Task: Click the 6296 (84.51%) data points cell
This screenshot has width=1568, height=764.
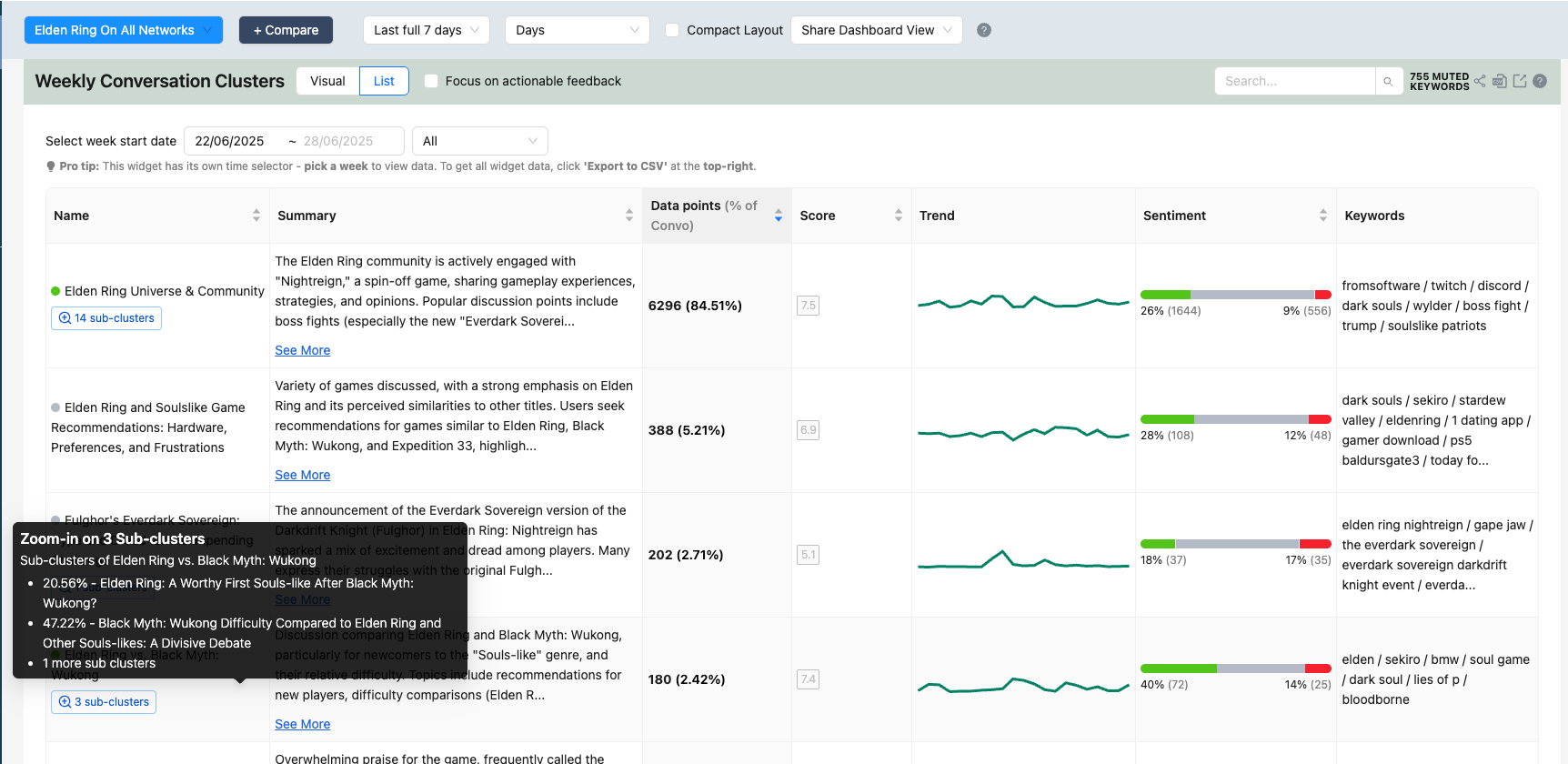Action: coord(695,306)
